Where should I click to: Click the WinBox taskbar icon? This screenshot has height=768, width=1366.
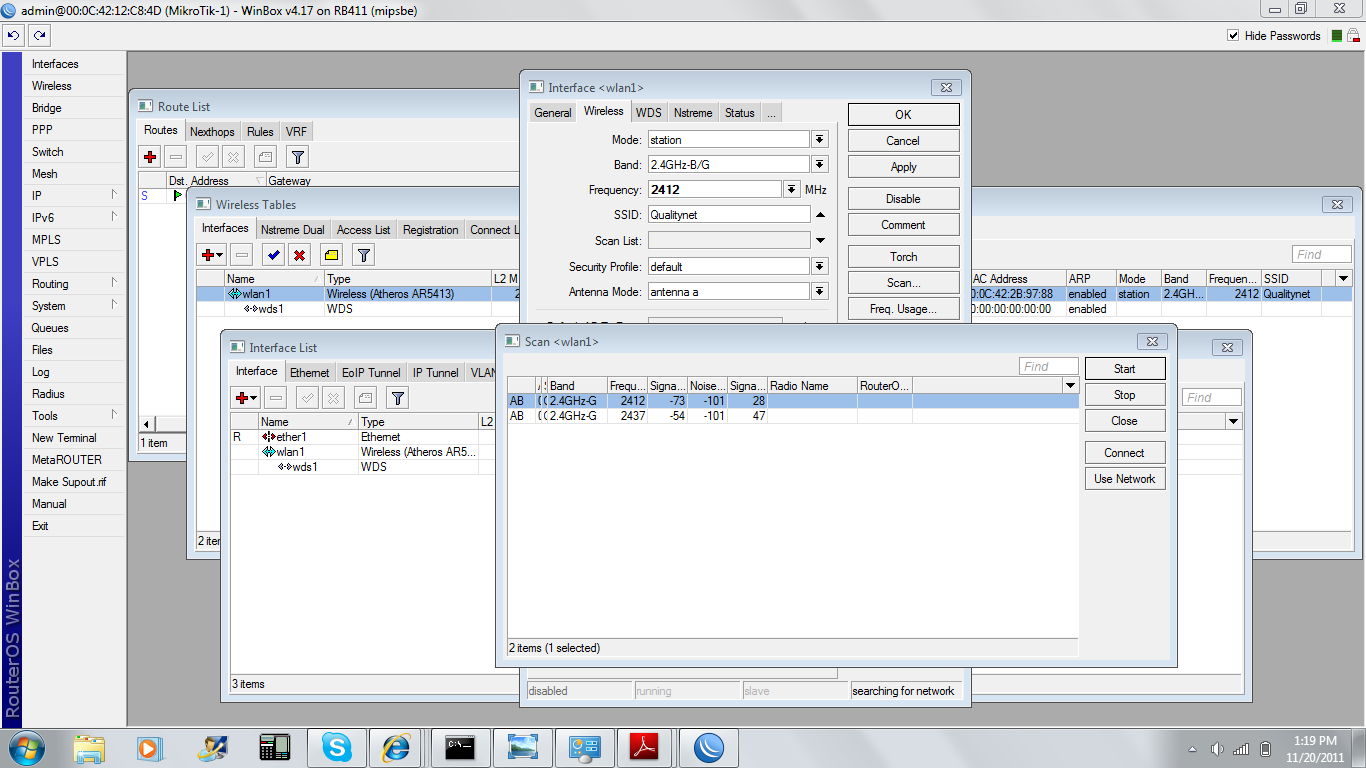click(709, 748)
